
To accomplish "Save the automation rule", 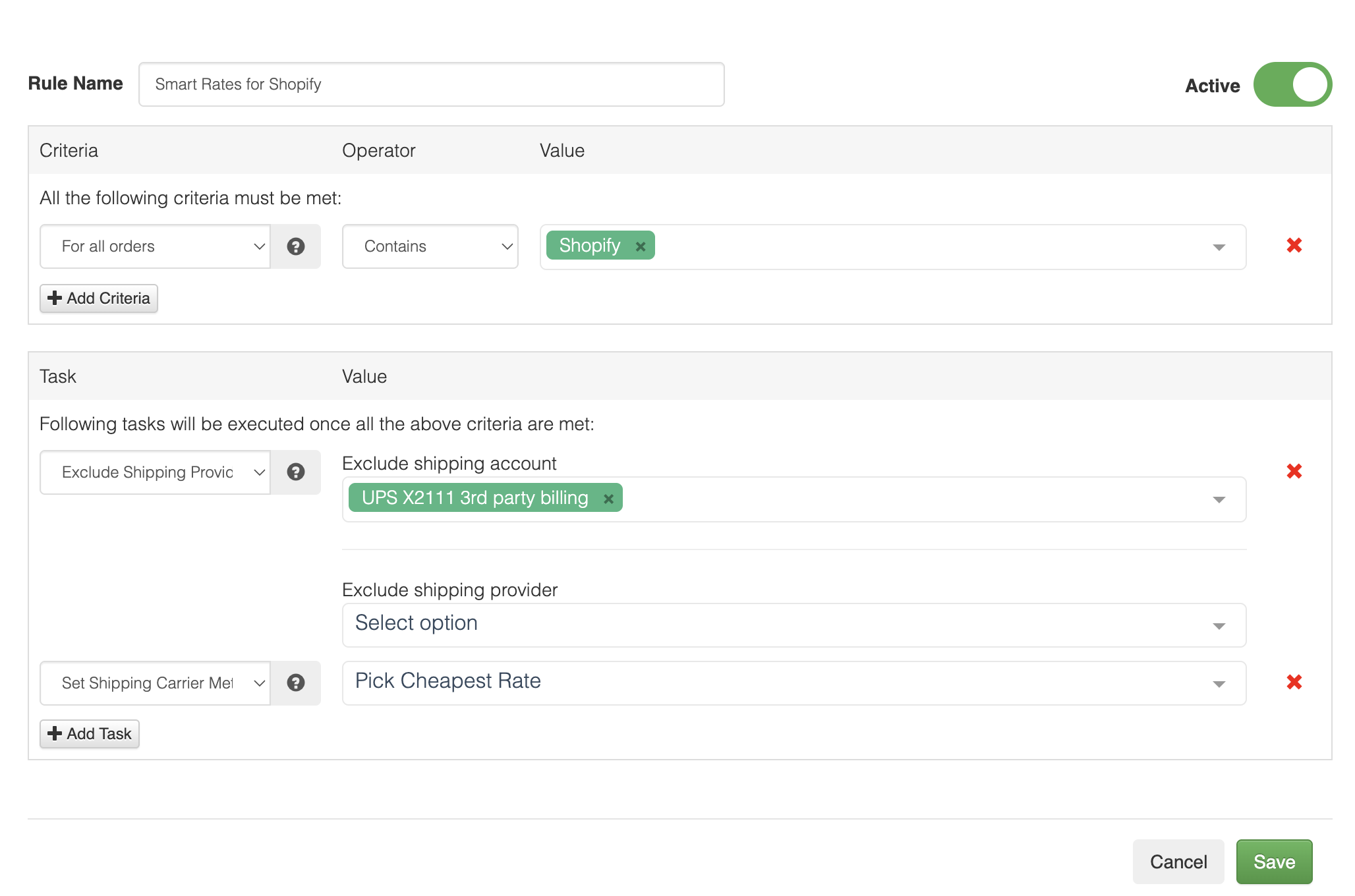I will [x=1273, y=862].
